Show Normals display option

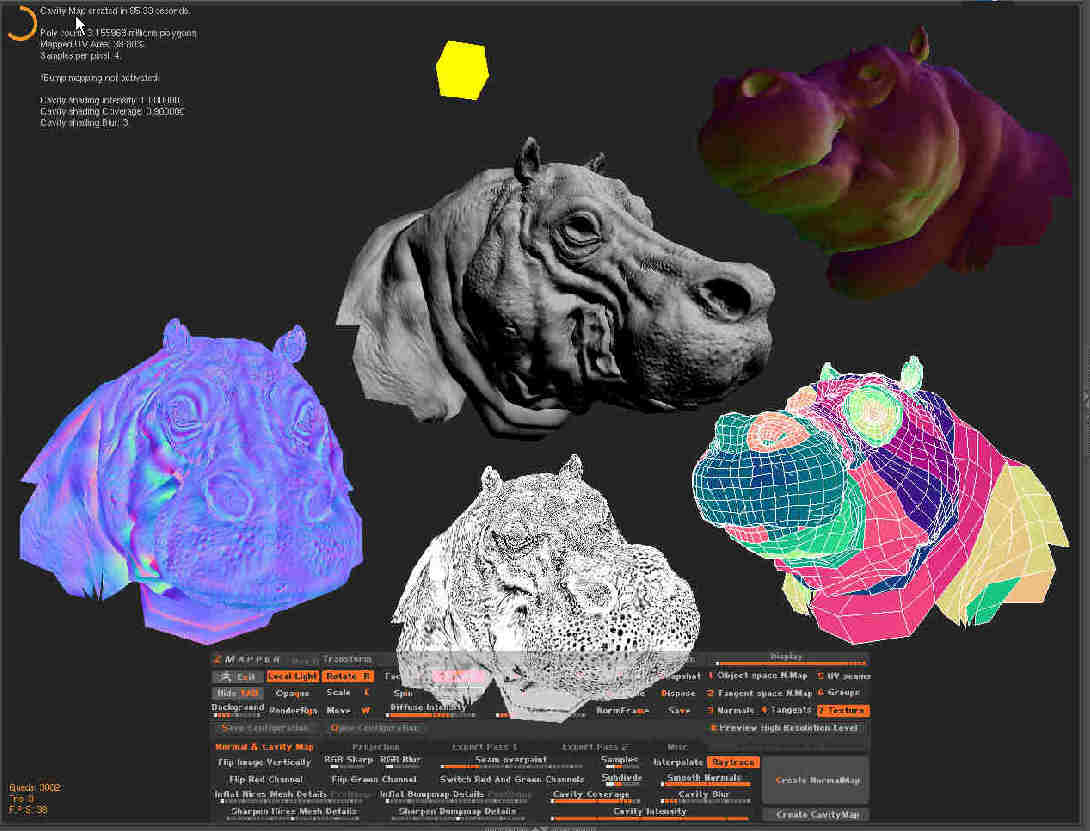[x=730, y=710]
